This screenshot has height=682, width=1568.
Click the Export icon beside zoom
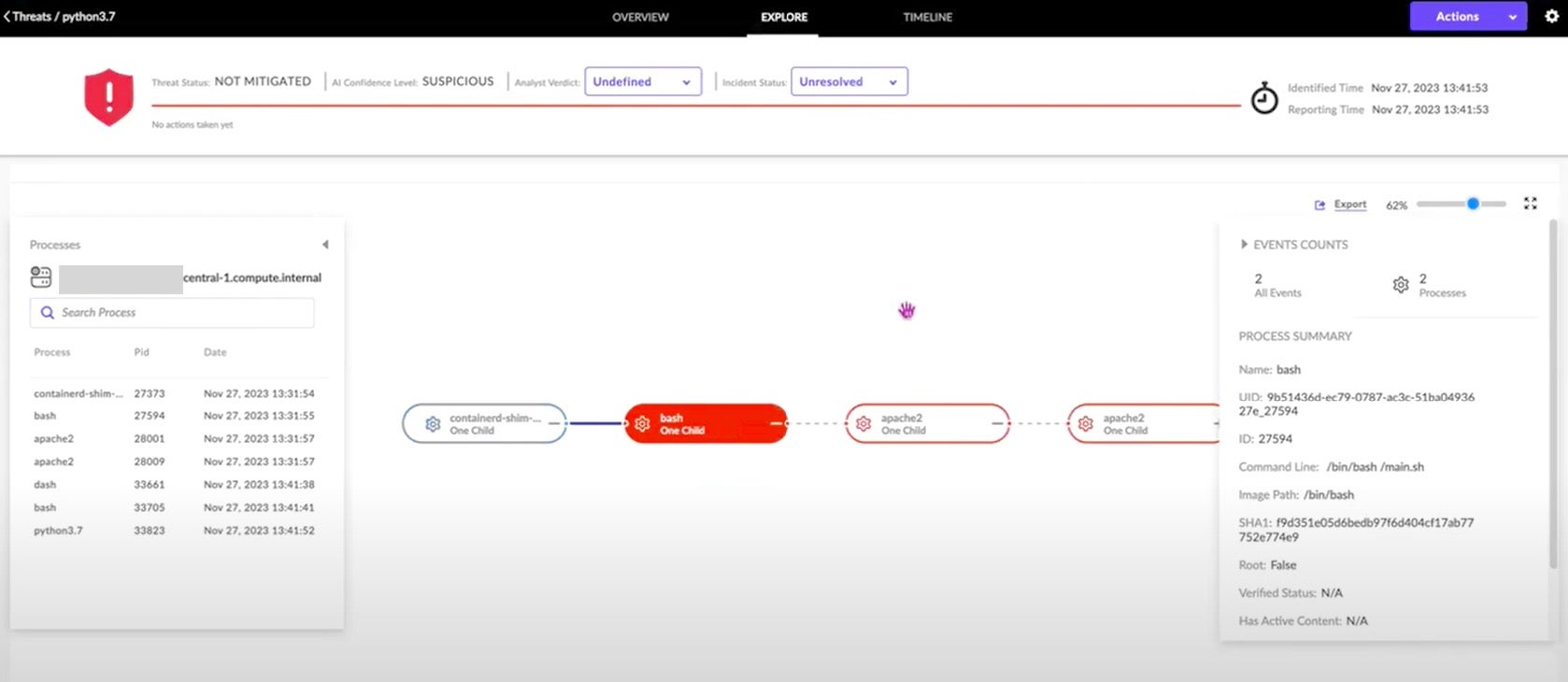[1319, 205]
